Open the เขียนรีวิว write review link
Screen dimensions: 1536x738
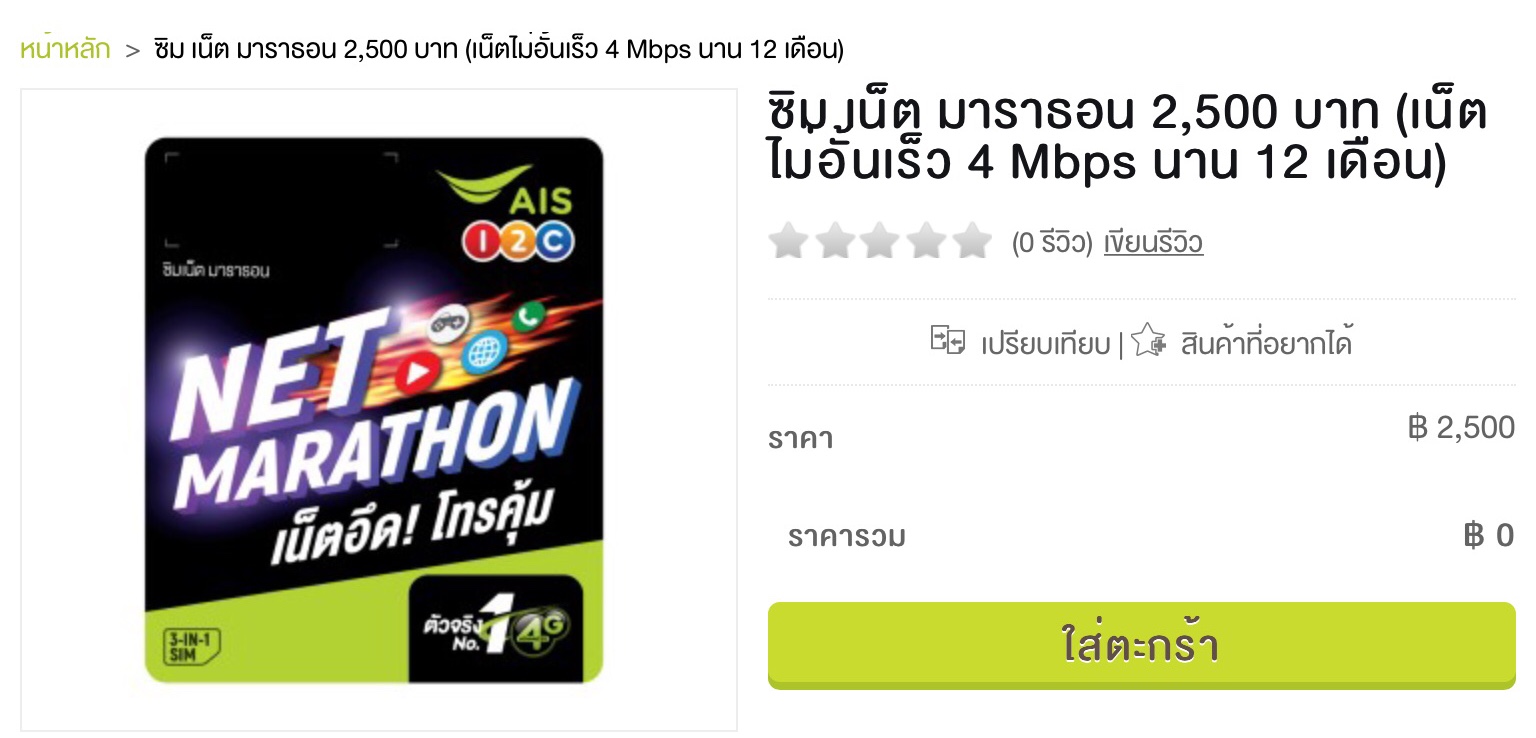(1153, 243)
